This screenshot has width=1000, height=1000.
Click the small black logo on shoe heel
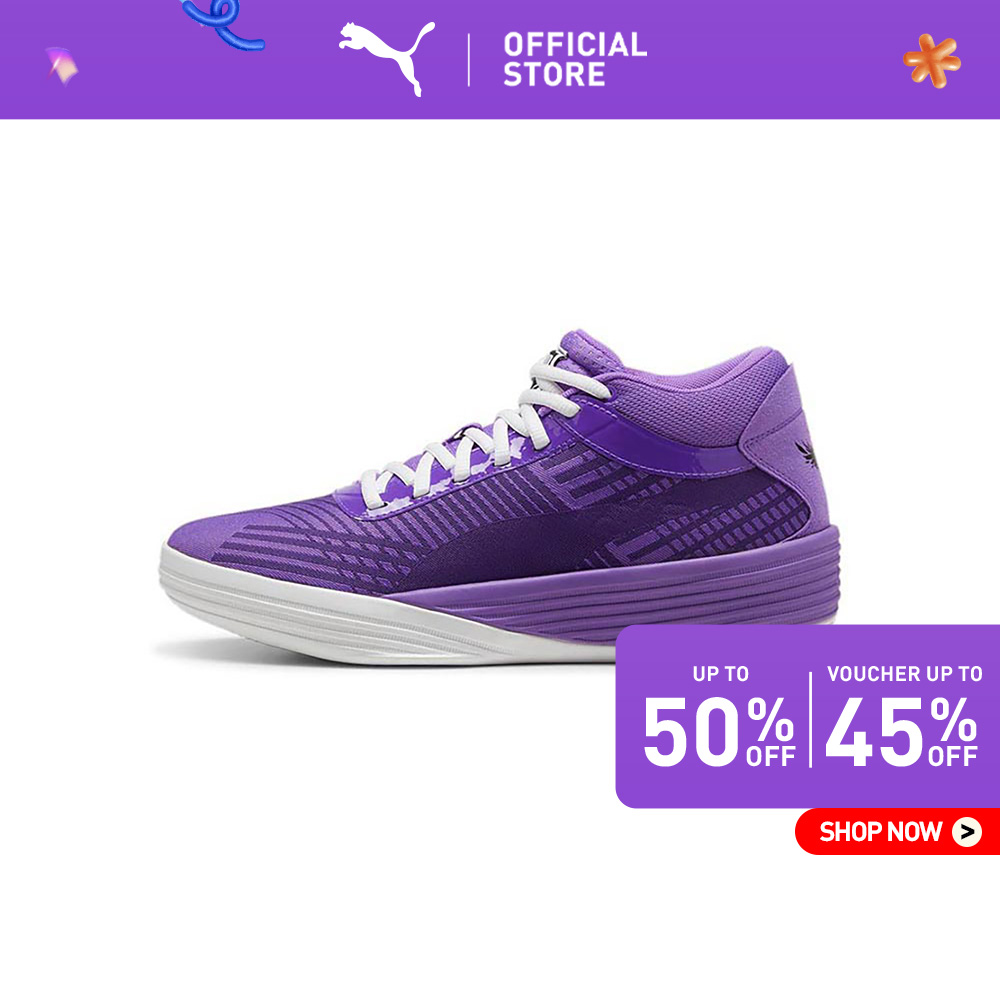(807, 453)
